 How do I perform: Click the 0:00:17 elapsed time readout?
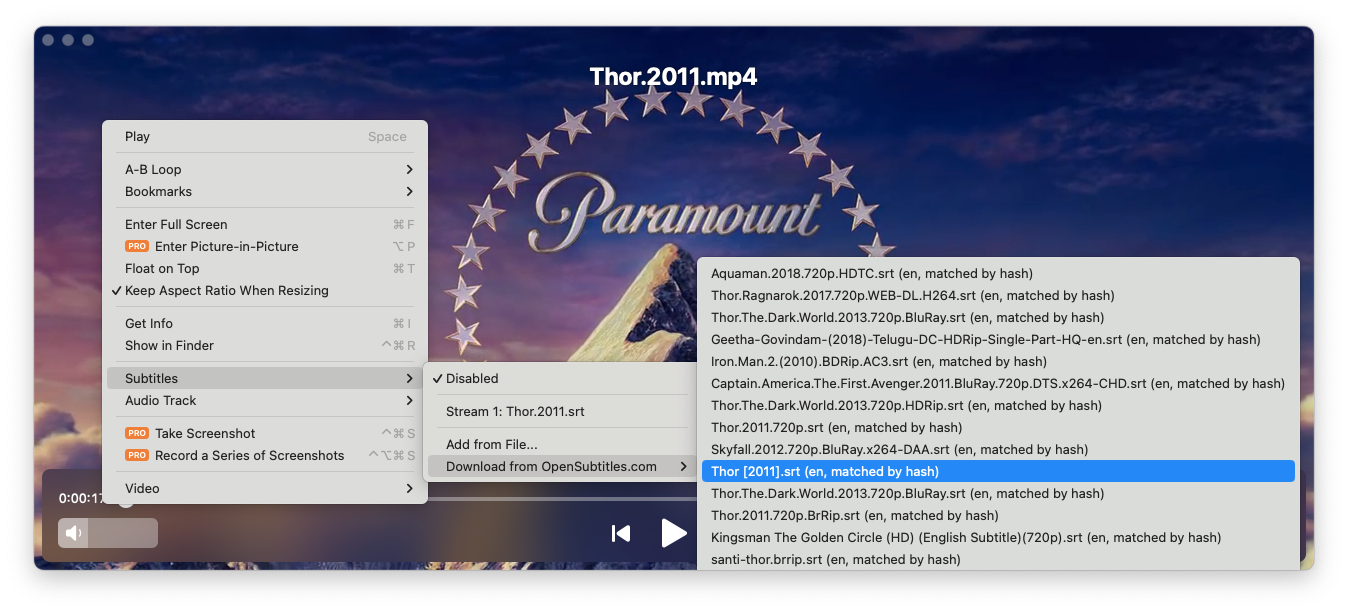(81, 498)
